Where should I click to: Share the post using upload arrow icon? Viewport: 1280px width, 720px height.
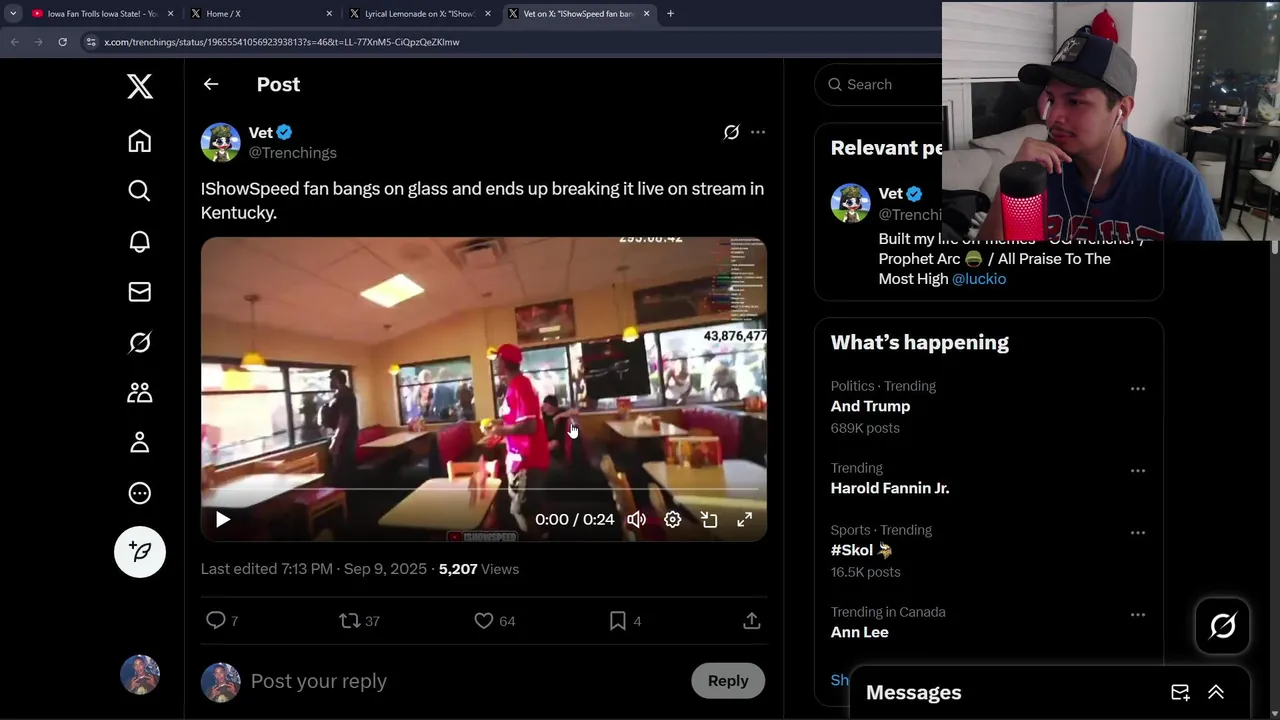coord(752,621)
